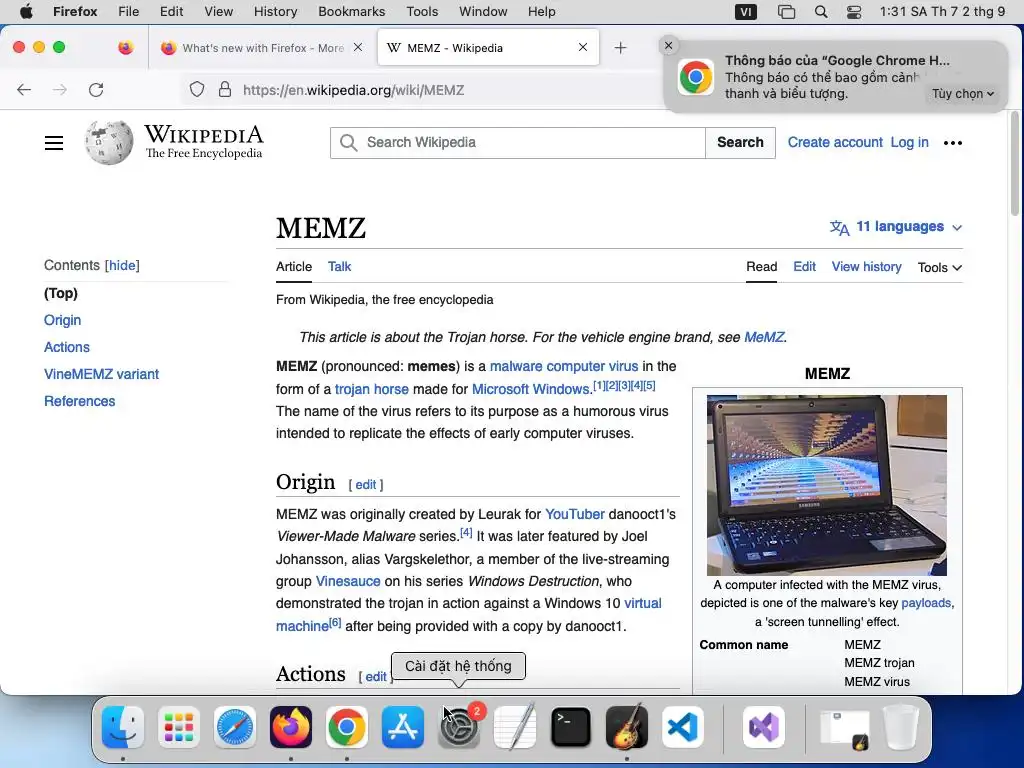
Task: Click the site security padlock icon
Action: tap(225, 90)
